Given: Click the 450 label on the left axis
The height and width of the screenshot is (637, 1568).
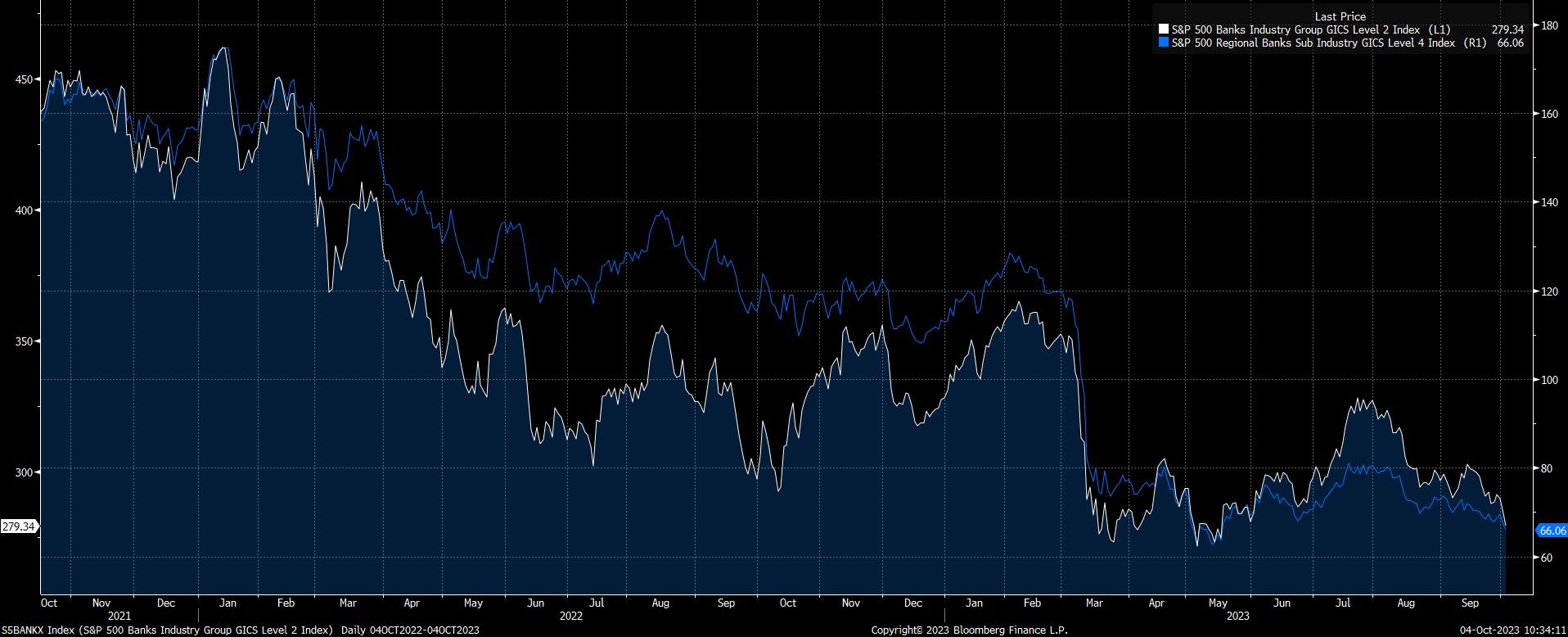Looking at the screenshot, I should (22, 79).
